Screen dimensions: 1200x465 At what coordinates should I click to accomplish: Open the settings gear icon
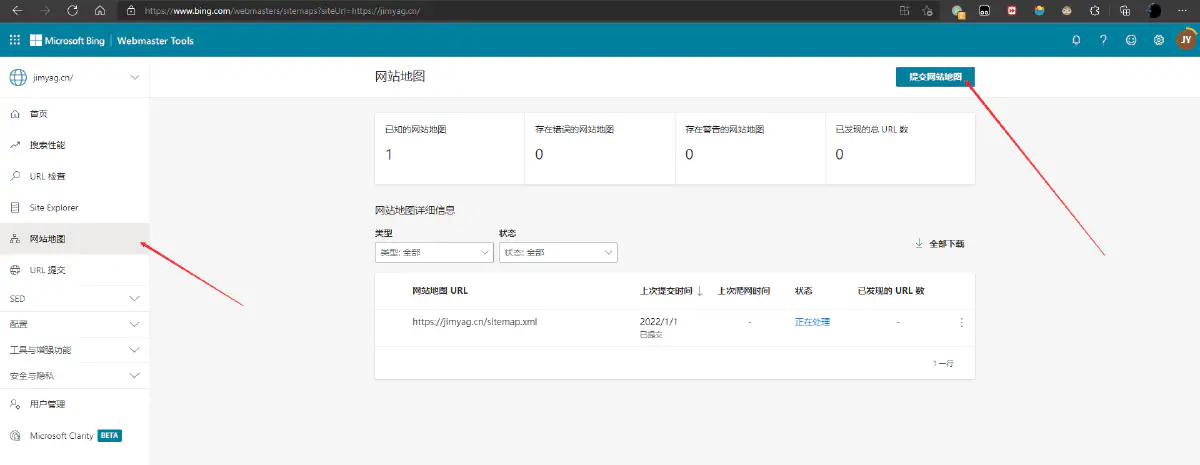pos(1158,41)
